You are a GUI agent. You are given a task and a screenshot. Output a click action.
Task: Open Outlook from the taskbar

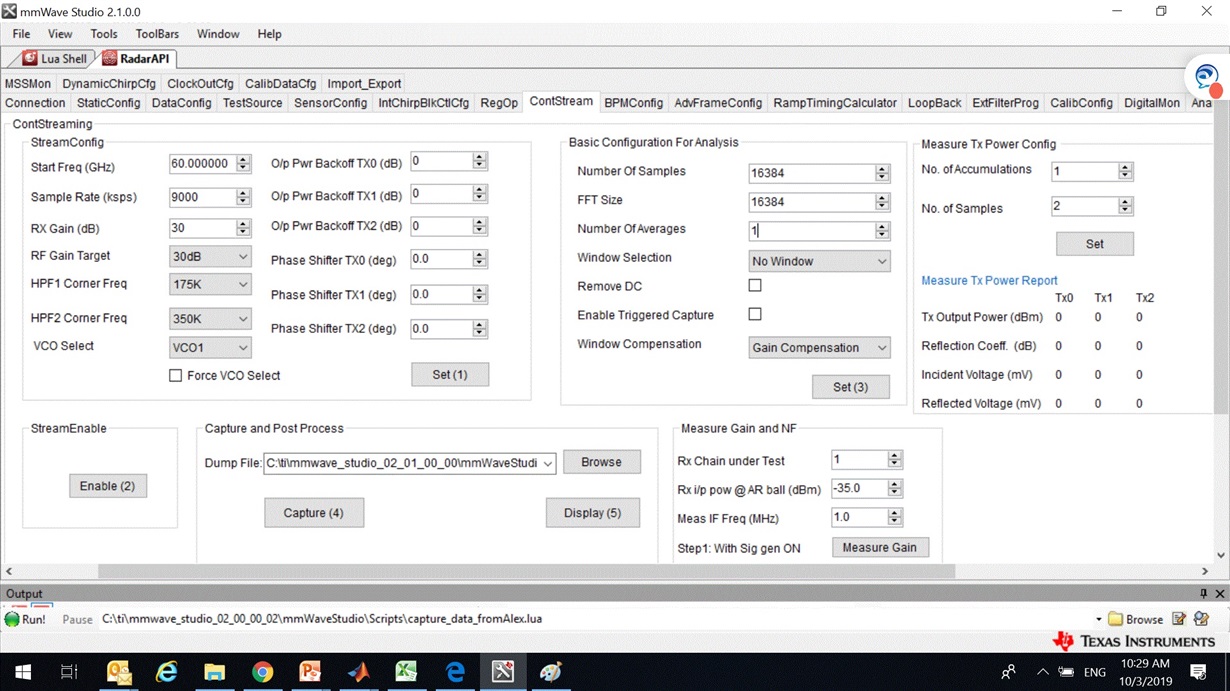click(x=119, y=672)
